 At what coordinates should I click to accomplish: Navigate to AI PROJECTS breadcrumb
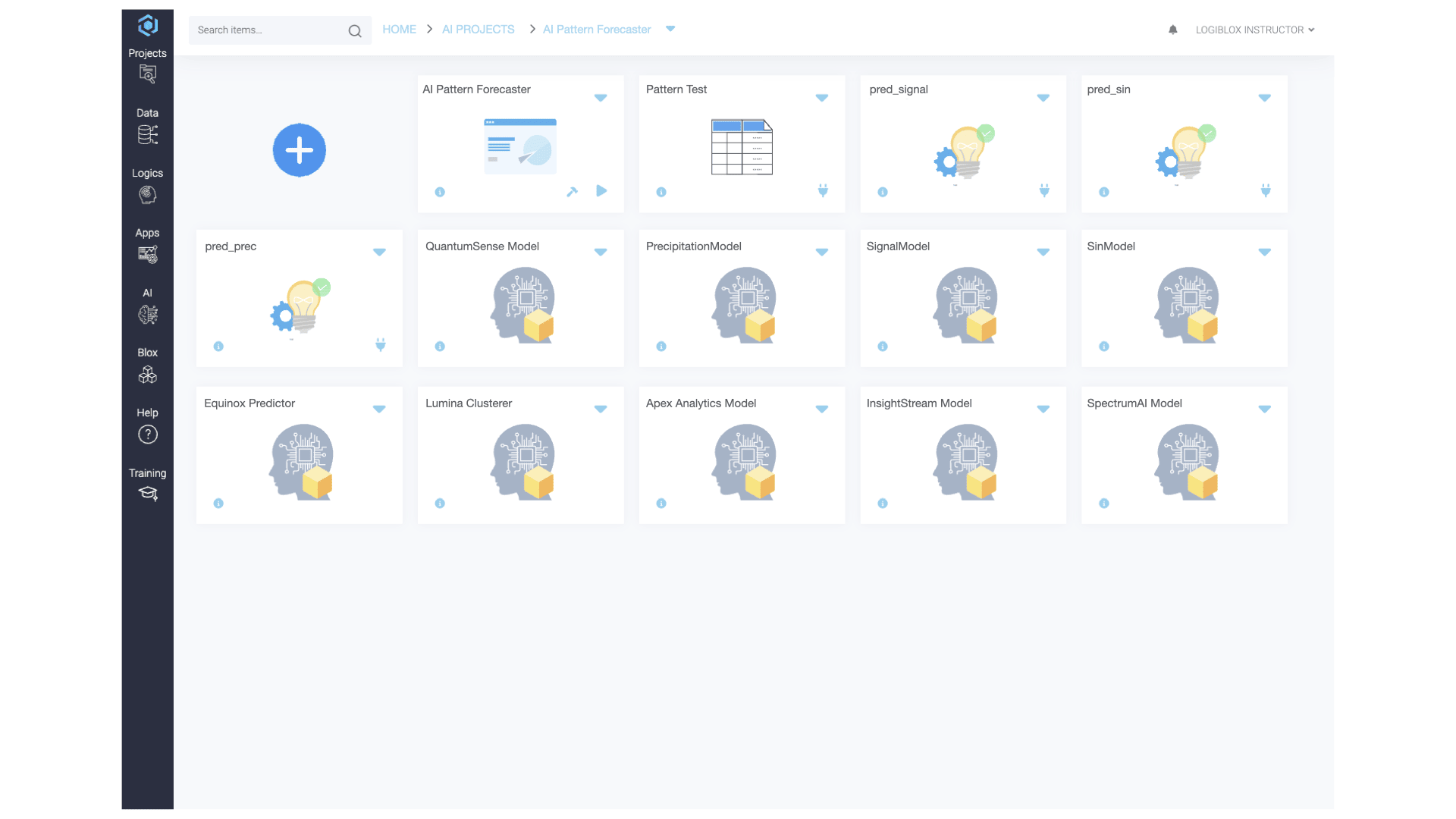(478, 30)
